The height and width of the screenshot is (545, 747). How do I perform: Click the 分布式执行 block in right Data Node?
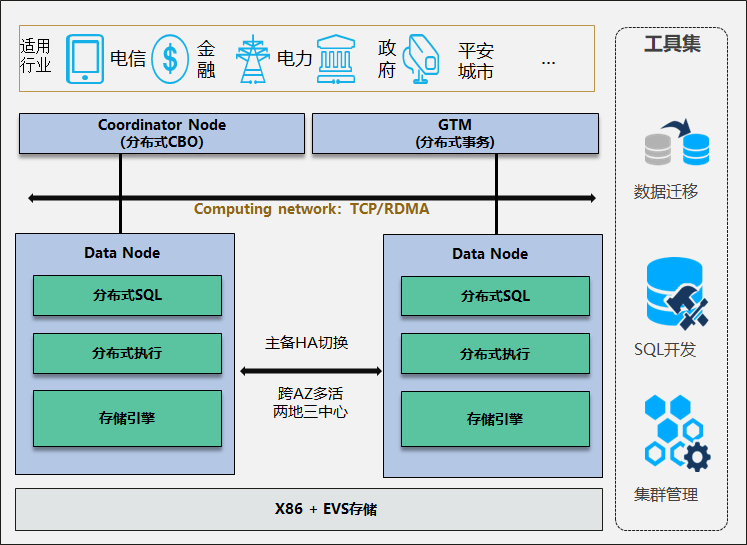coord(495,354)
